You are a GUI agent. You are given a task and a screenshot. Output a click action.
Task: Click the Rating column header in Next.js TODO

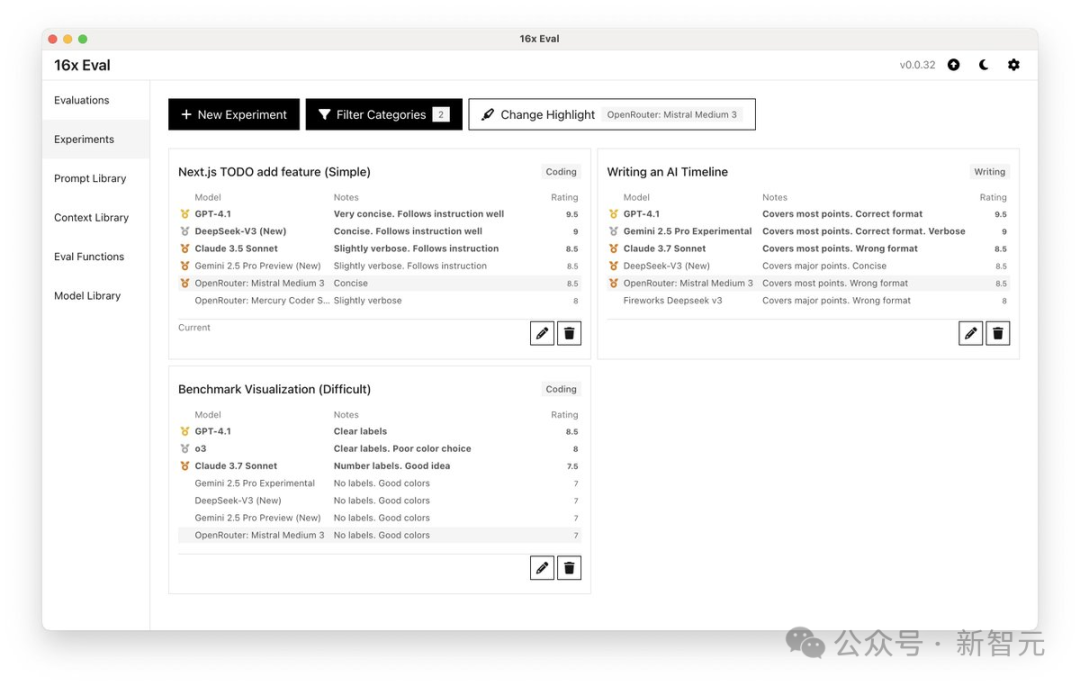[x=565, y=198]
